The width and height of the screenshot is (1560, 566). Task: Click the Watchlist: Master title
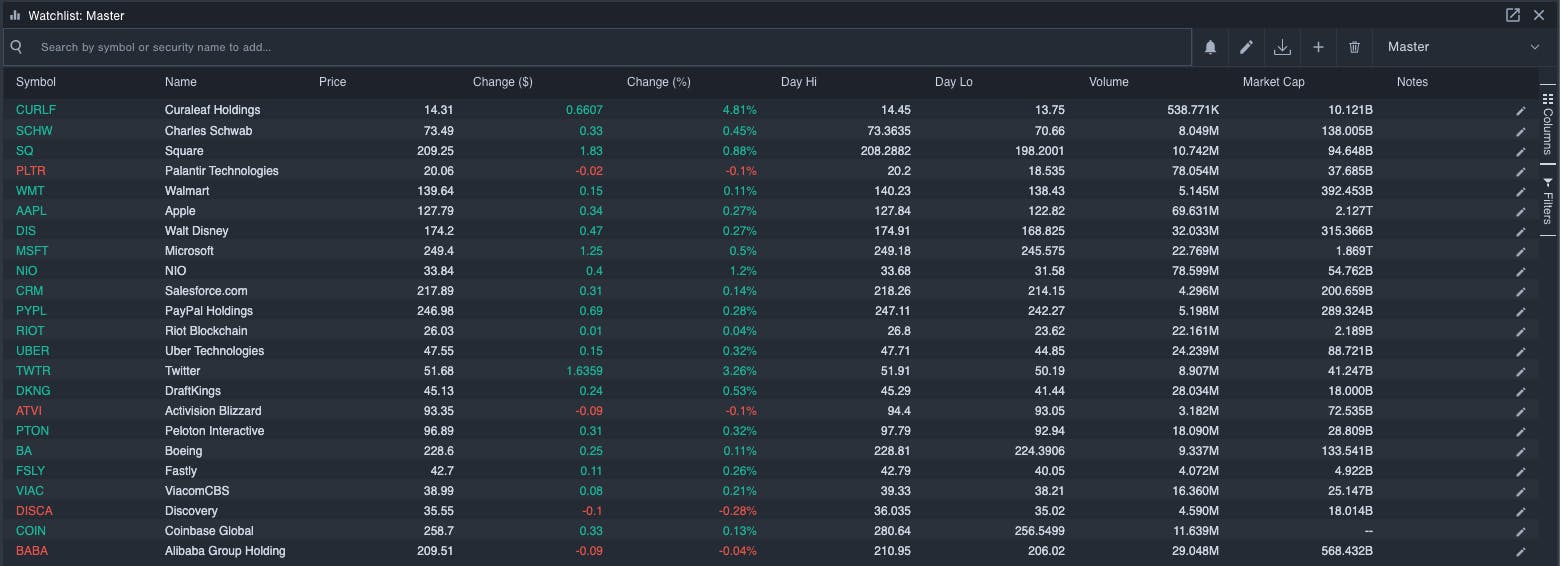click(76, 16)
